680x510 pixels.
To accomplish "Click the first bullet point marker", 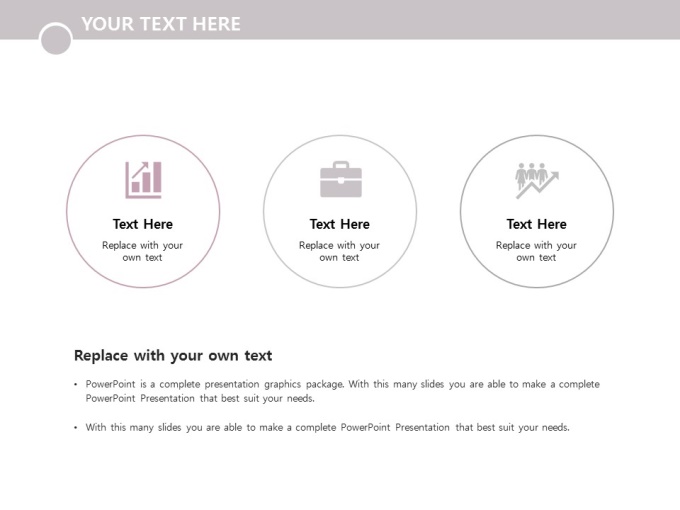I will click(x=76, y=384).
